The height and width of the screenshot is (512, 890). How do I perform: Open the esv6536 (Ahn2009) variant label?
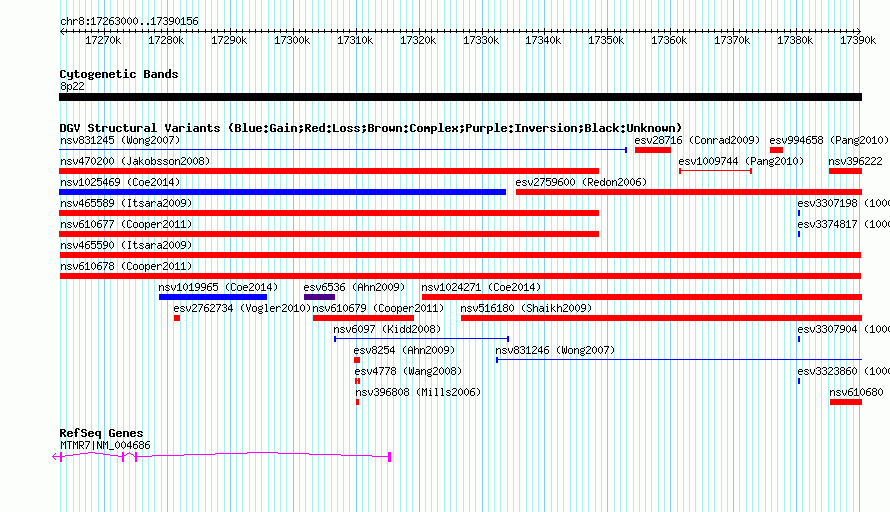coord(354,287)
